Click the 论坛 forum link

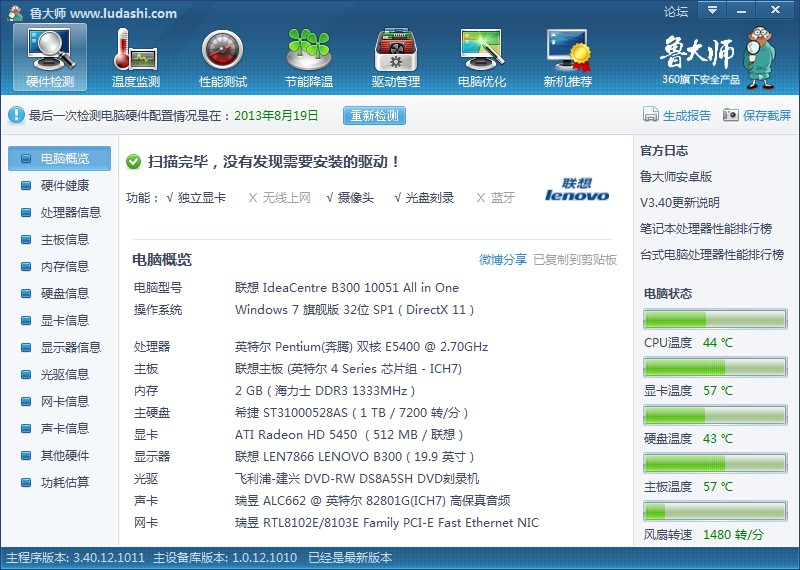[x=676, y=11]
